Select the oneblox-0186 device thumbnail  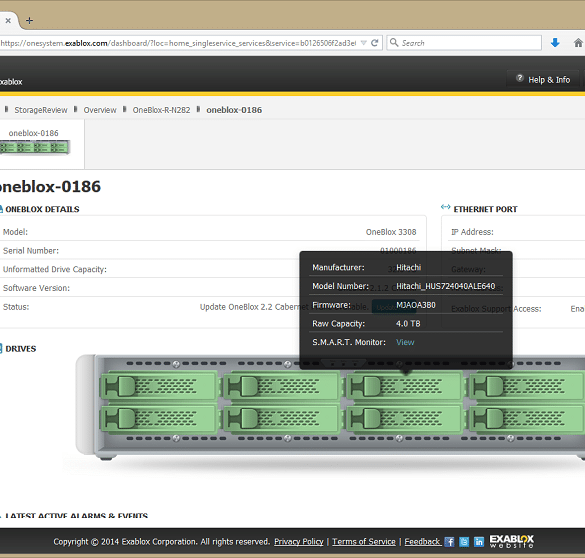34,147
